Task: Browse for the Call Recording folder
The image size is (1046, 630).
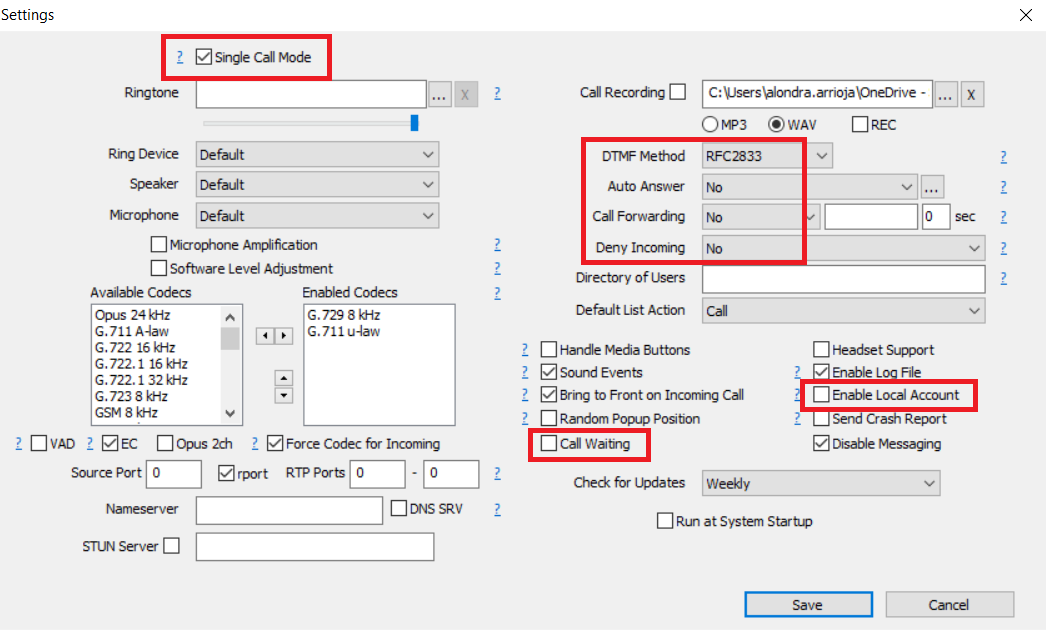Action: click(x=946, y=94)
